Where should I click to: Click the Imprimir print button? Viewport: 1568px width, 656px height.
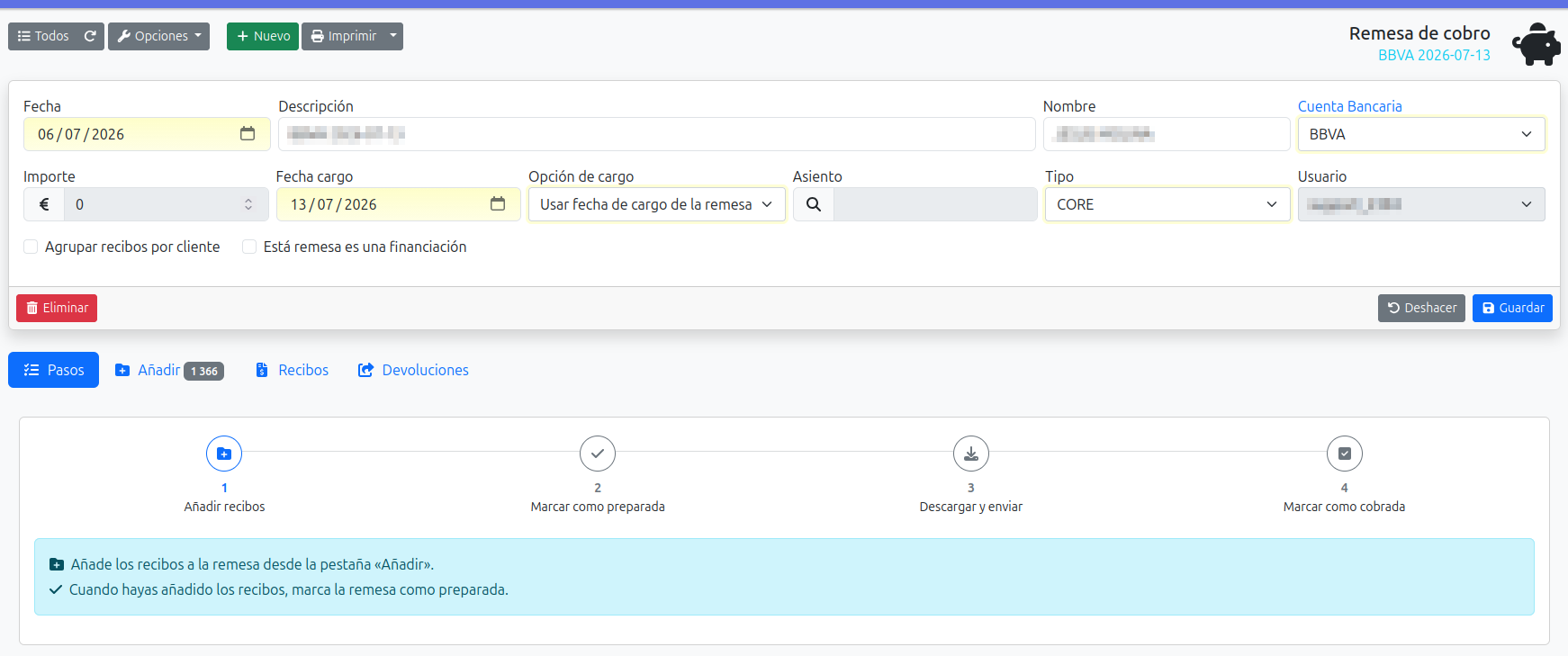[343, 36]
